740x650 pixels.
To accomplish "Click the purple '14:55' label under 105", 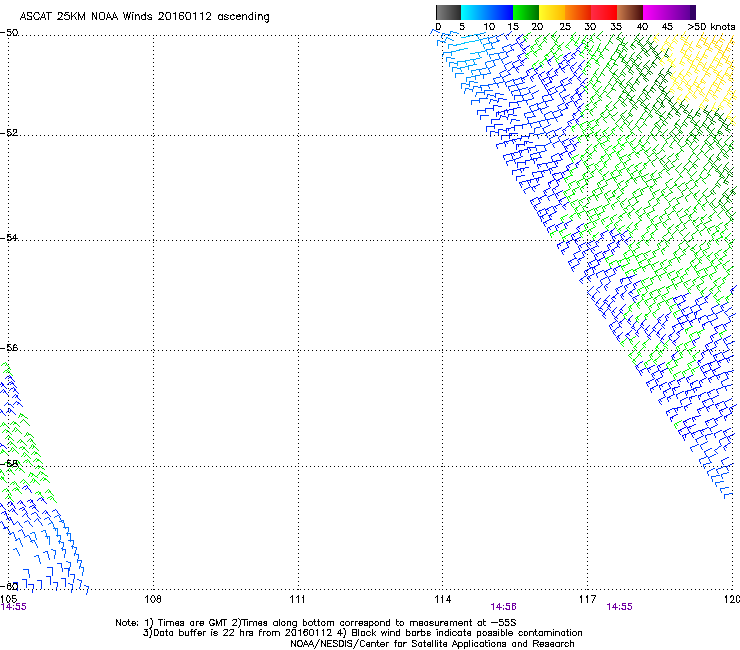I will coord(14,607).
